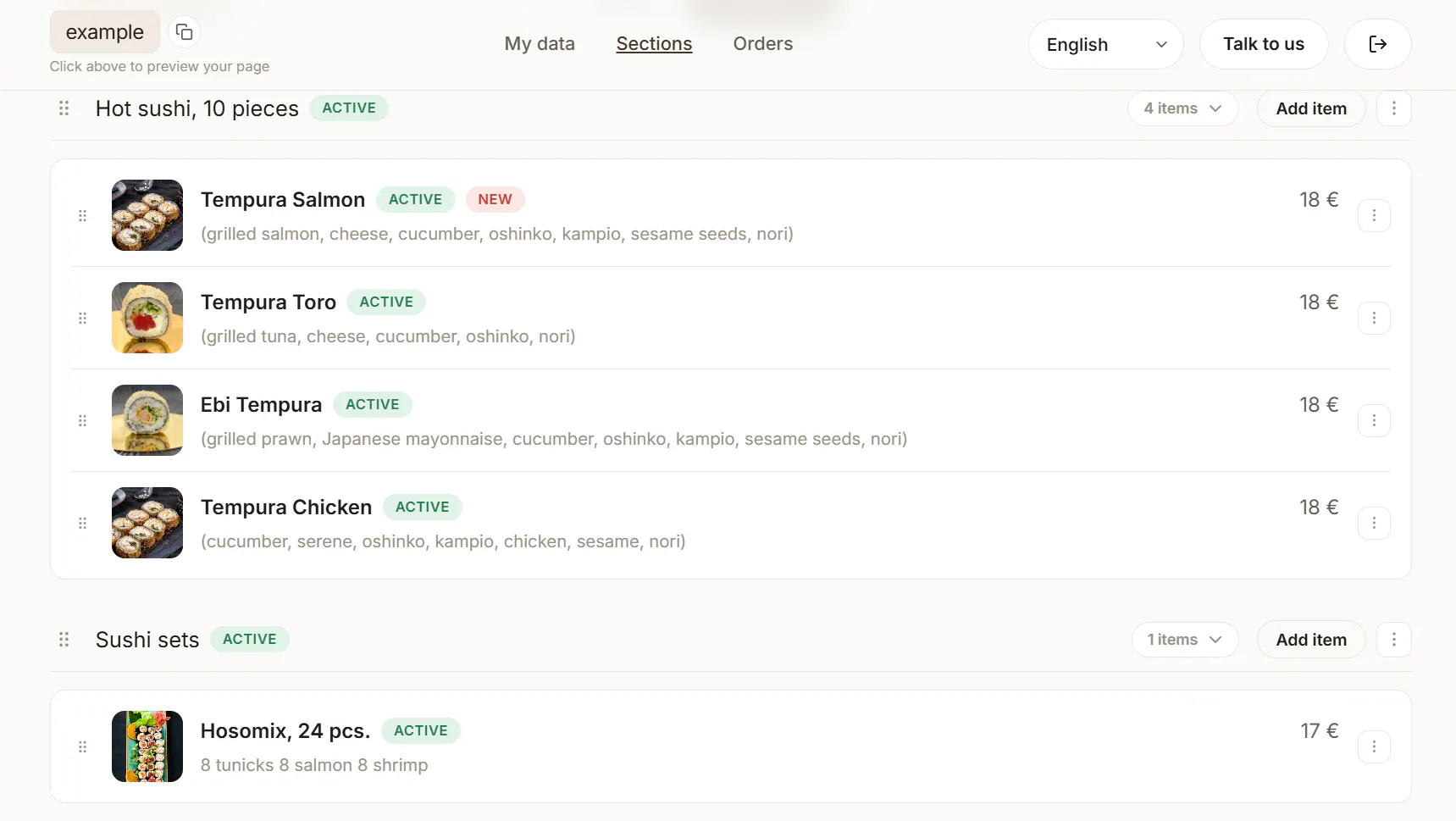The width and height of the screenshot is (1456, 821).
Task: Click Tempura Chicken thumbnail image
Action: tap(147, 523)
